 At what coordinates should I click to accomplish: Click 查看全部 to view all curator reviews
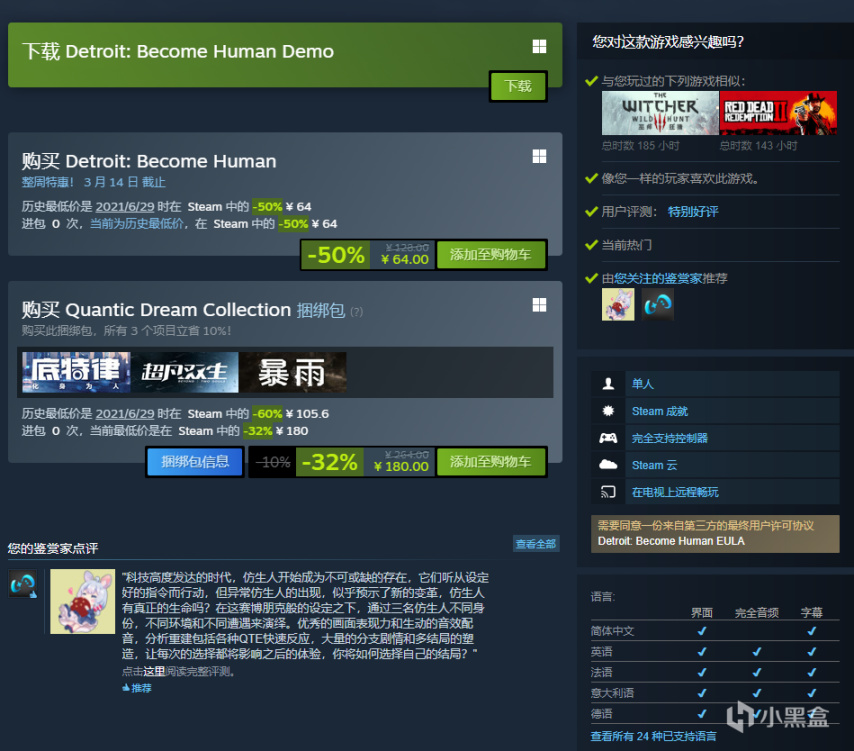pyautogui.click(x=536, y=544)
